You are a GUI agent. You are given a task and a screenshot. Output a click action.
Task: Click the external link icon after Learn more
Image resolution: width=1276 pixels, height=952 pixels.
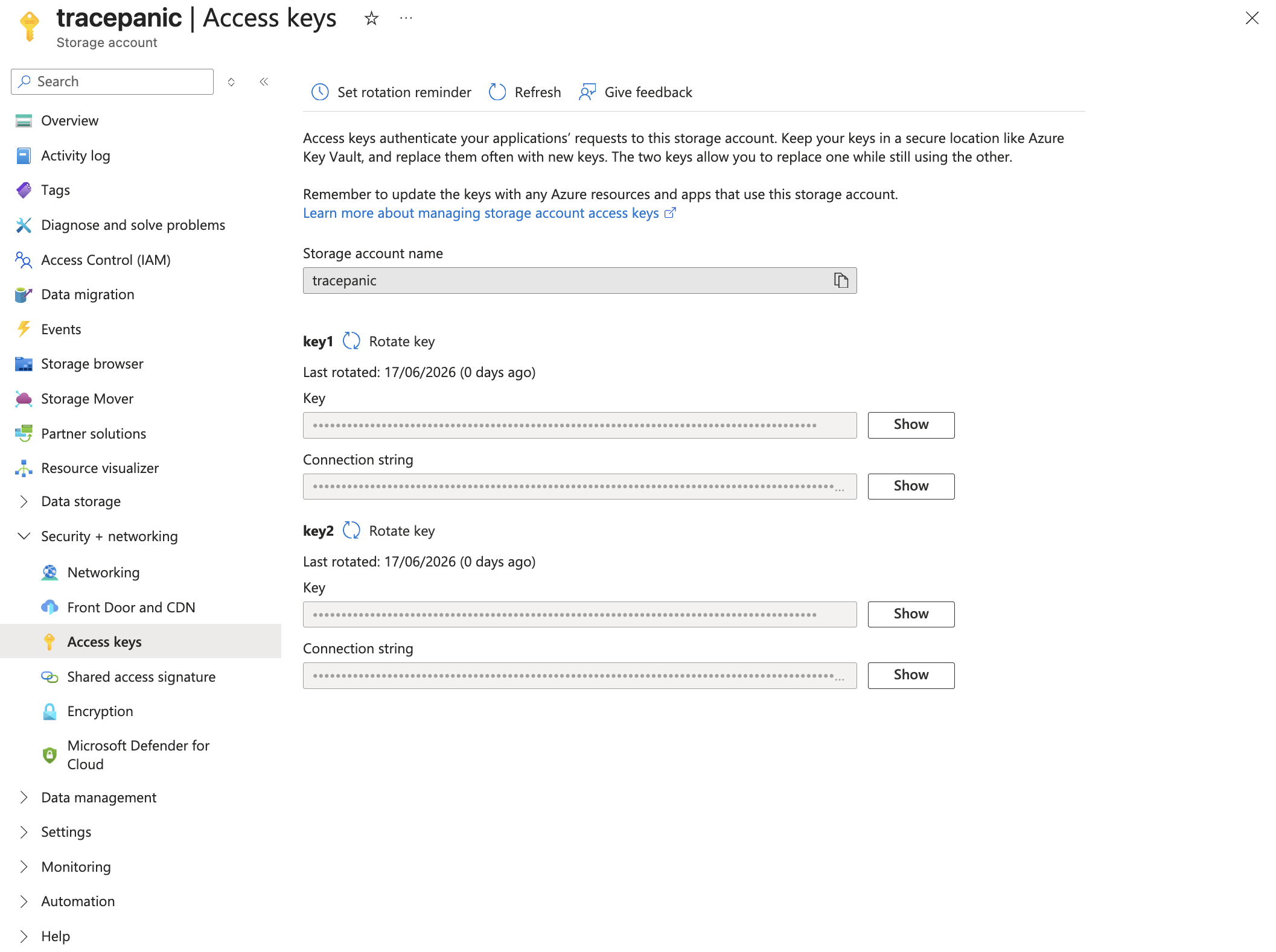670,213
